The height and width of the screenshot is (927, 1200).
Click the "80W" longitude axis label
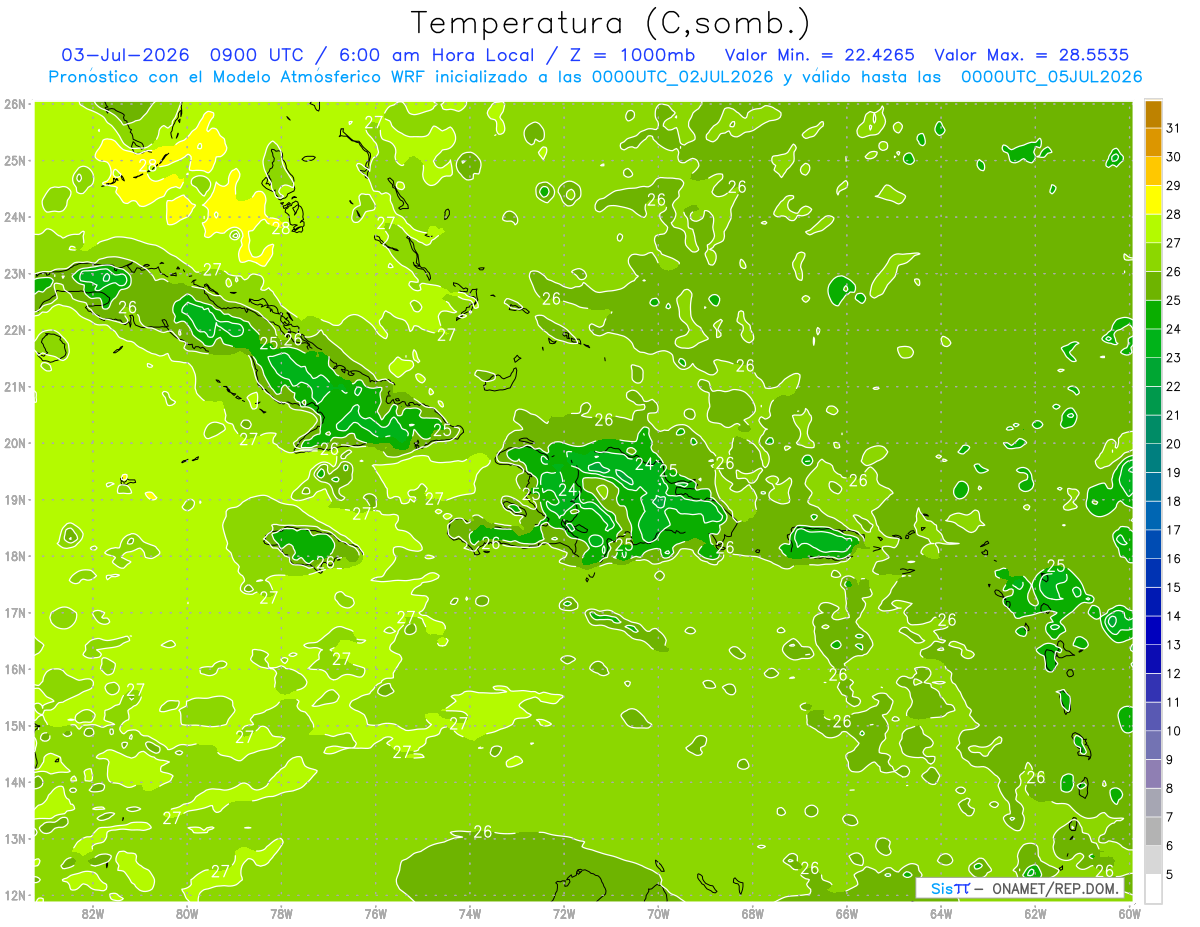coord(187,913)
